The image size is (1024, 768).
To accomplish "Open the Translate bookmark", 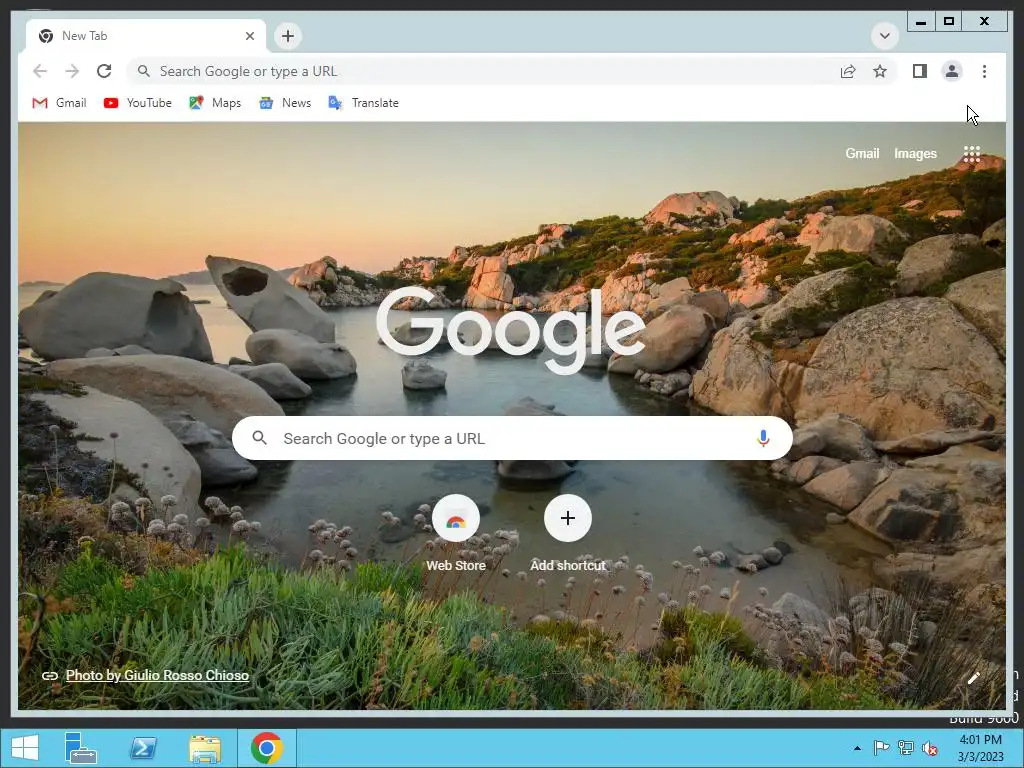I will (x=364, y=103).
